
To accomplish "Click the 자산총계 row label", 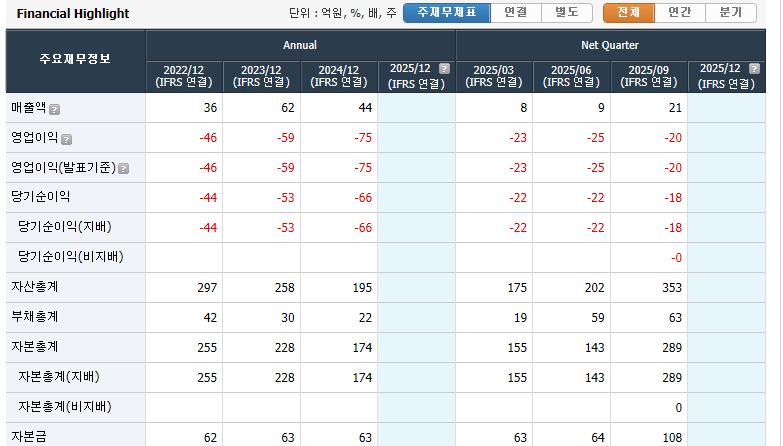I will click(x=35, y=287).
